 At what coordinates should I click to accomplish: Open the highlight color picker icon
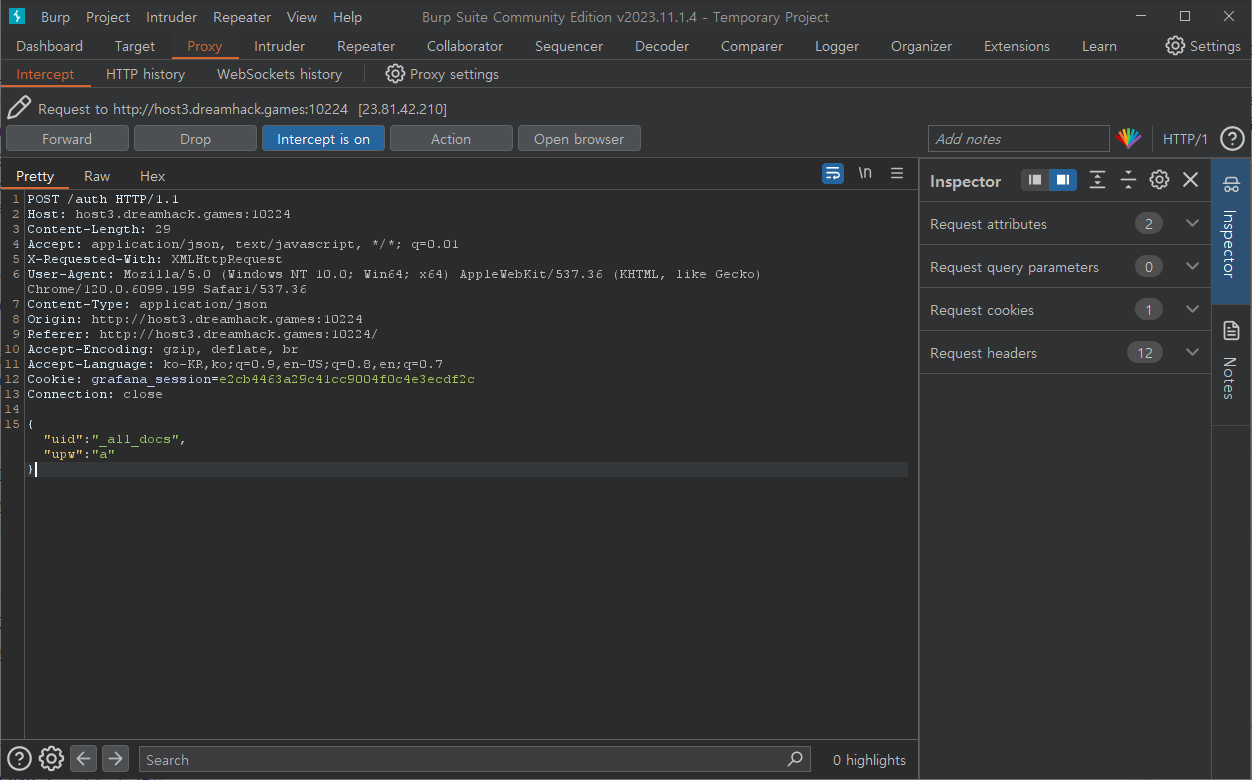1129,139
